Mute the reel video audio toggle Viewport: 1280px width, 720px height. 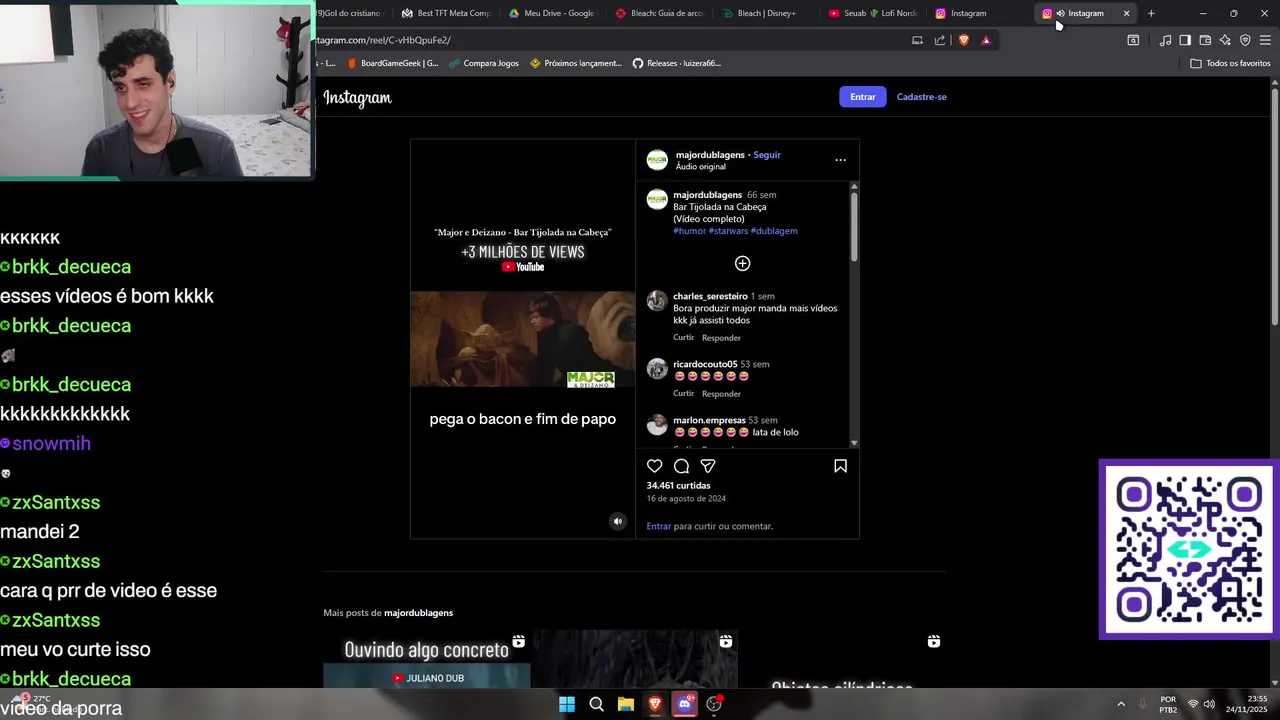pyautogui.click(x=617, y=521)
